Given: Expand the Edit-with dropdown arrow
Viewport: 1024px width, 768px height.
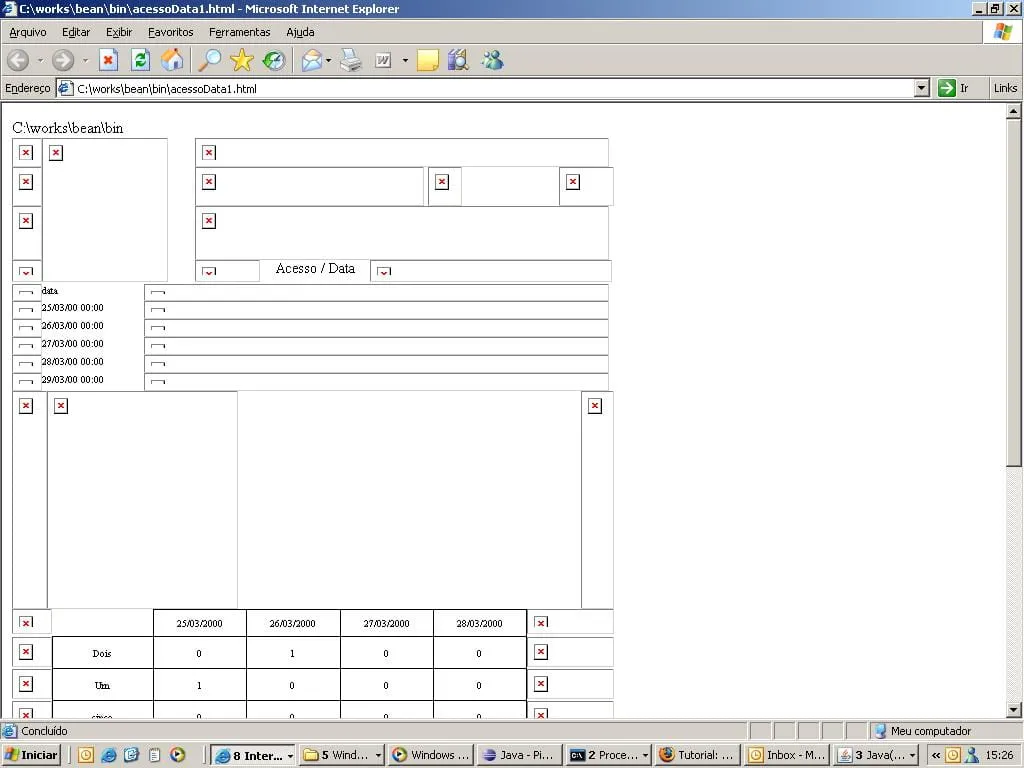Looking at the screenshot, I should [x=406, y=61].
